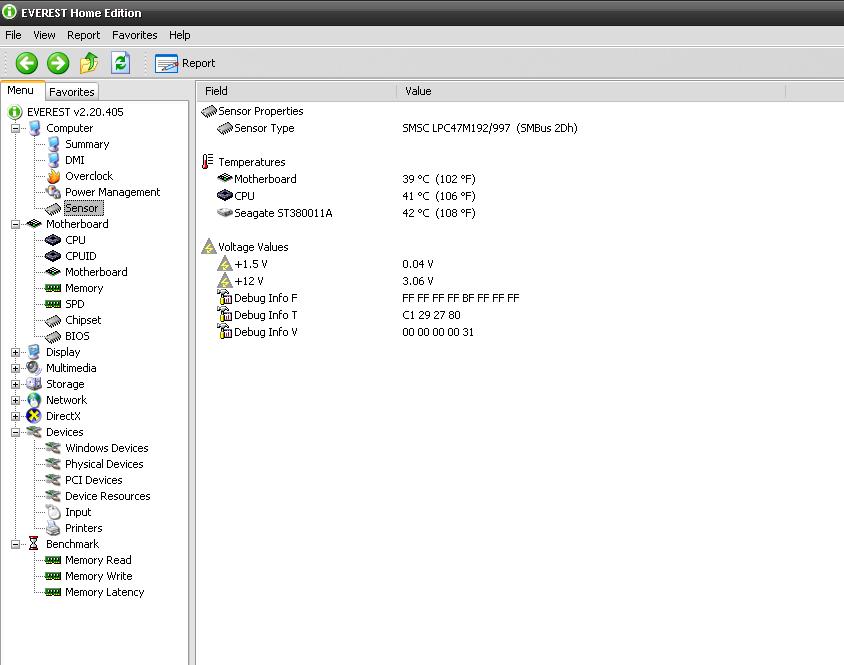
Task: Click the Input mouse icon
Action: tap(53, 512)
